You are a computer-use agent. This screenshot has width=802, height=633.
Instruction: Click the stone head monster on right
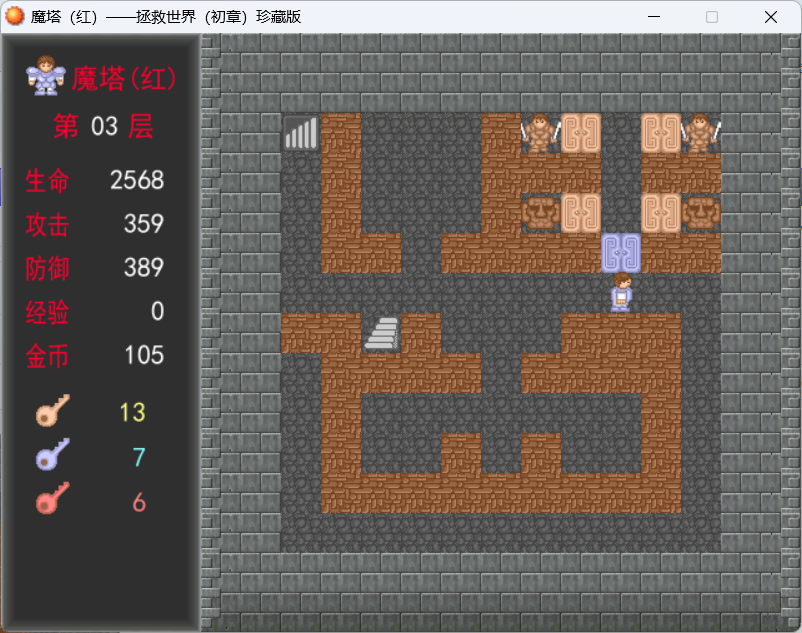point(700,213)
